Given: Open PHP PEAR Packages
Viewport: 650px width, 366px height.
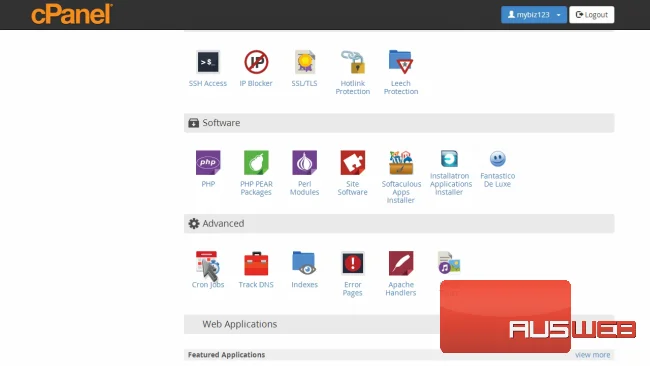Looking at the screenshot, I should (x=256, y=162).
